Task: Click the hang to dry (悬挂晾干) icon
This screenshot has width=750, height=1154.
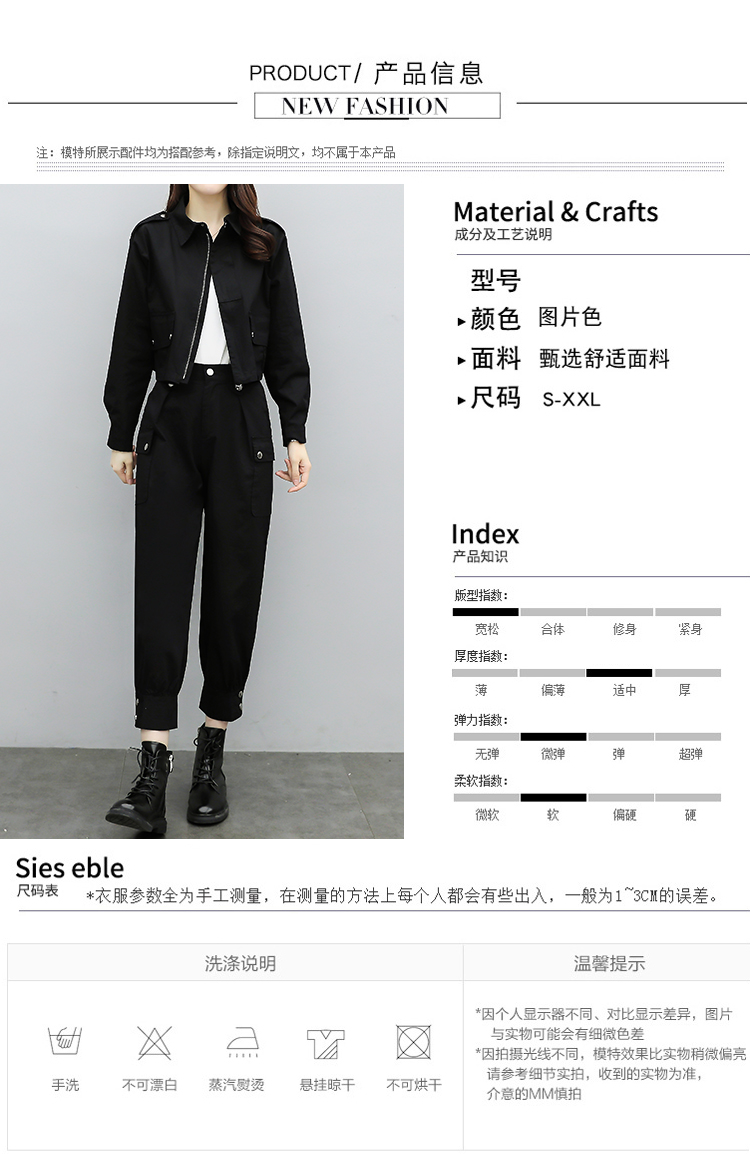Action: point(325,1044)
